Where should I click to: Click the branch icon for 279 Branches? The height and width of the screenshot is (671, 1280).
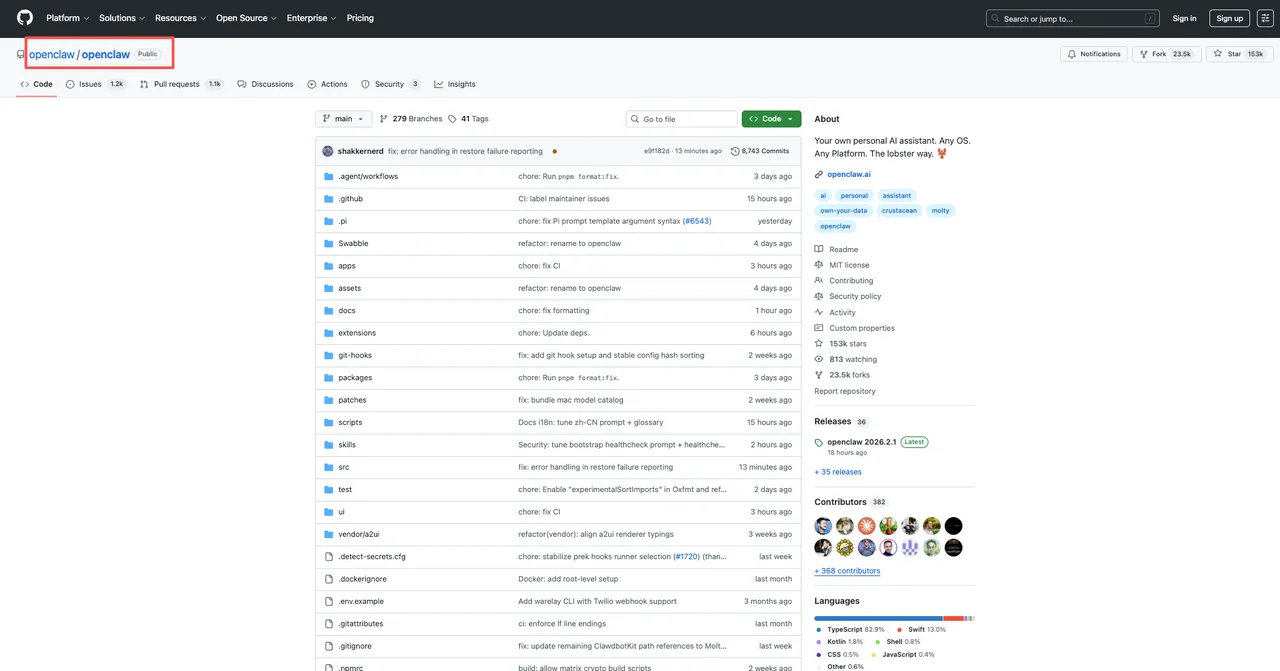coord(384,119)
